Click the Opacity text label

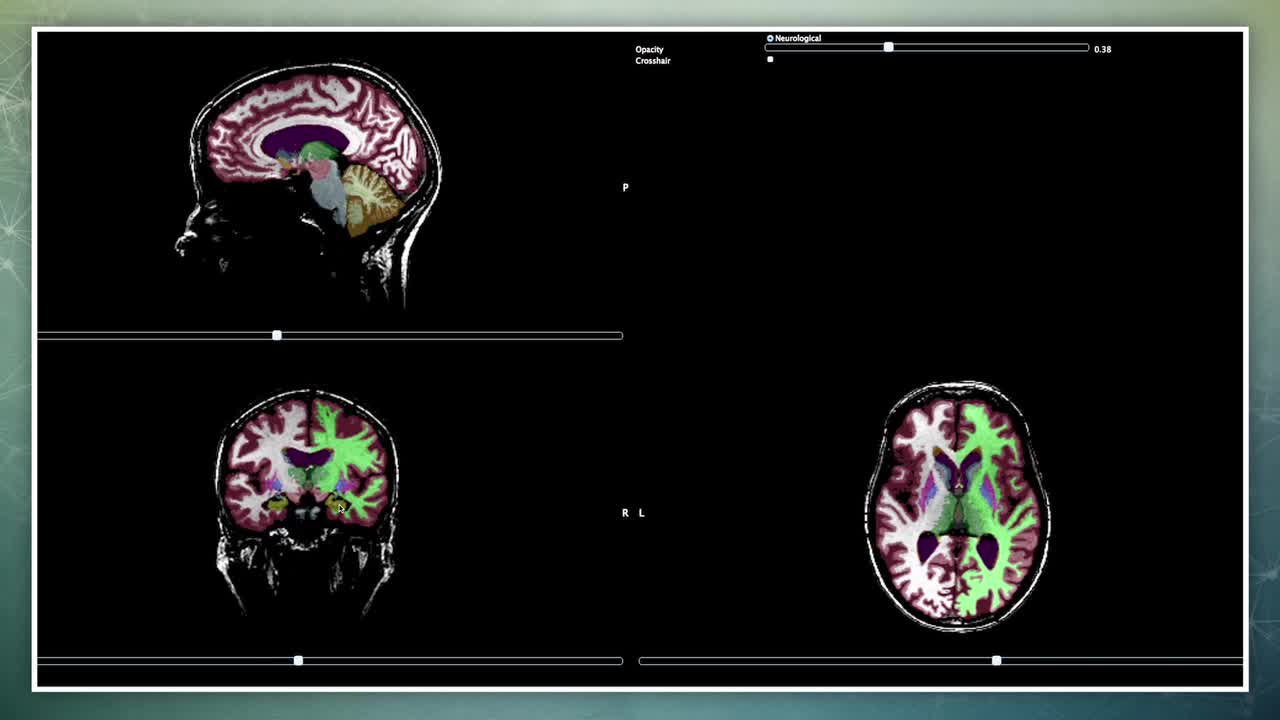pyautogui.click(x=649, y=49)
